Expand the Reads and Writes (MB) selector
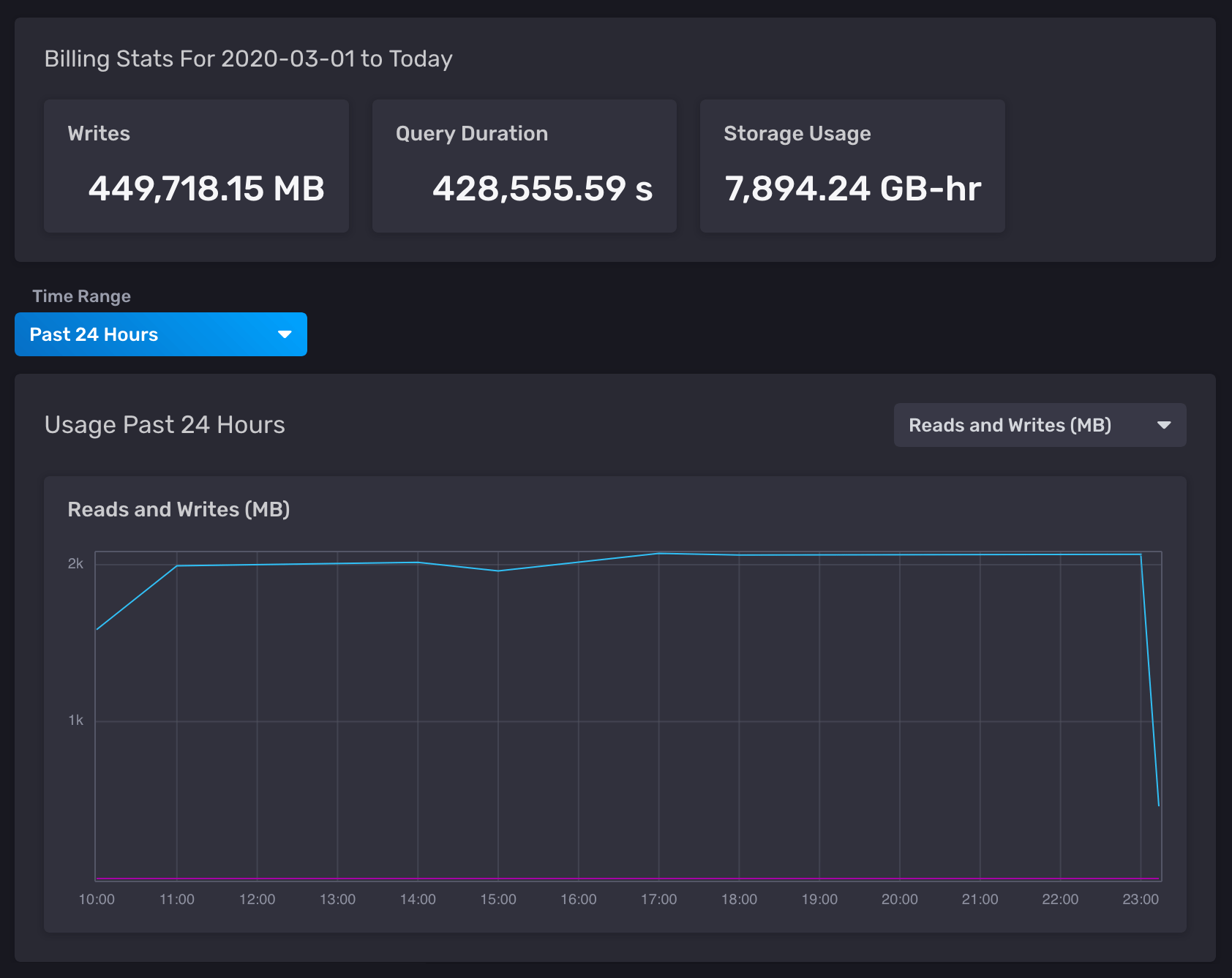Viewport: 1232px width, 978px height. click(x=1039, y=425)
